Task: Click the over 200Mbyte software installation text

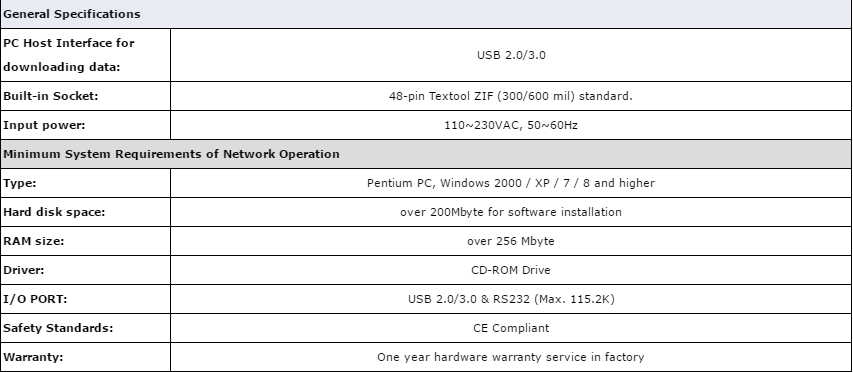Action: [511, 212]
